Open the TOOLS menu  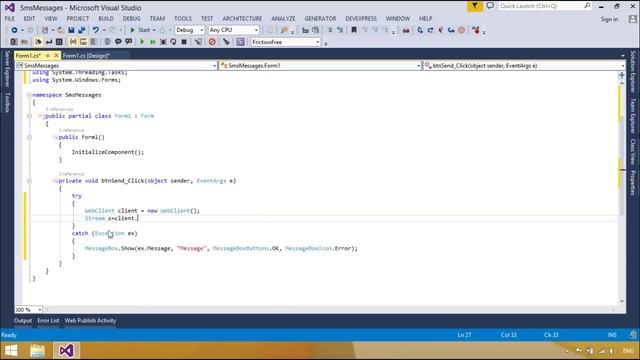click(x=183, y=19)
